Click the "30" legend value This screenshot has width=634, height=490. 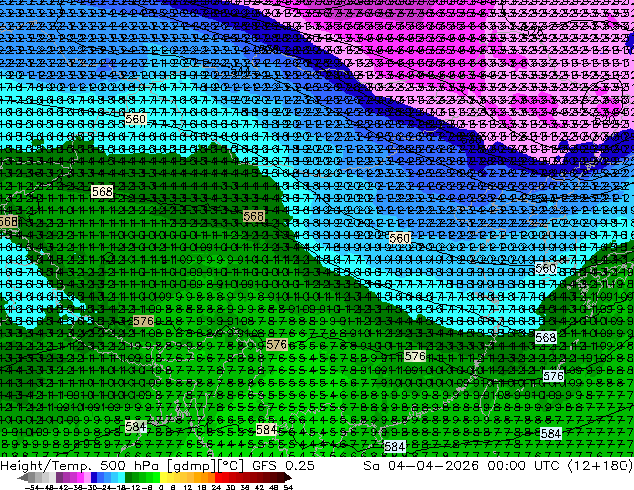coord(231,488)
